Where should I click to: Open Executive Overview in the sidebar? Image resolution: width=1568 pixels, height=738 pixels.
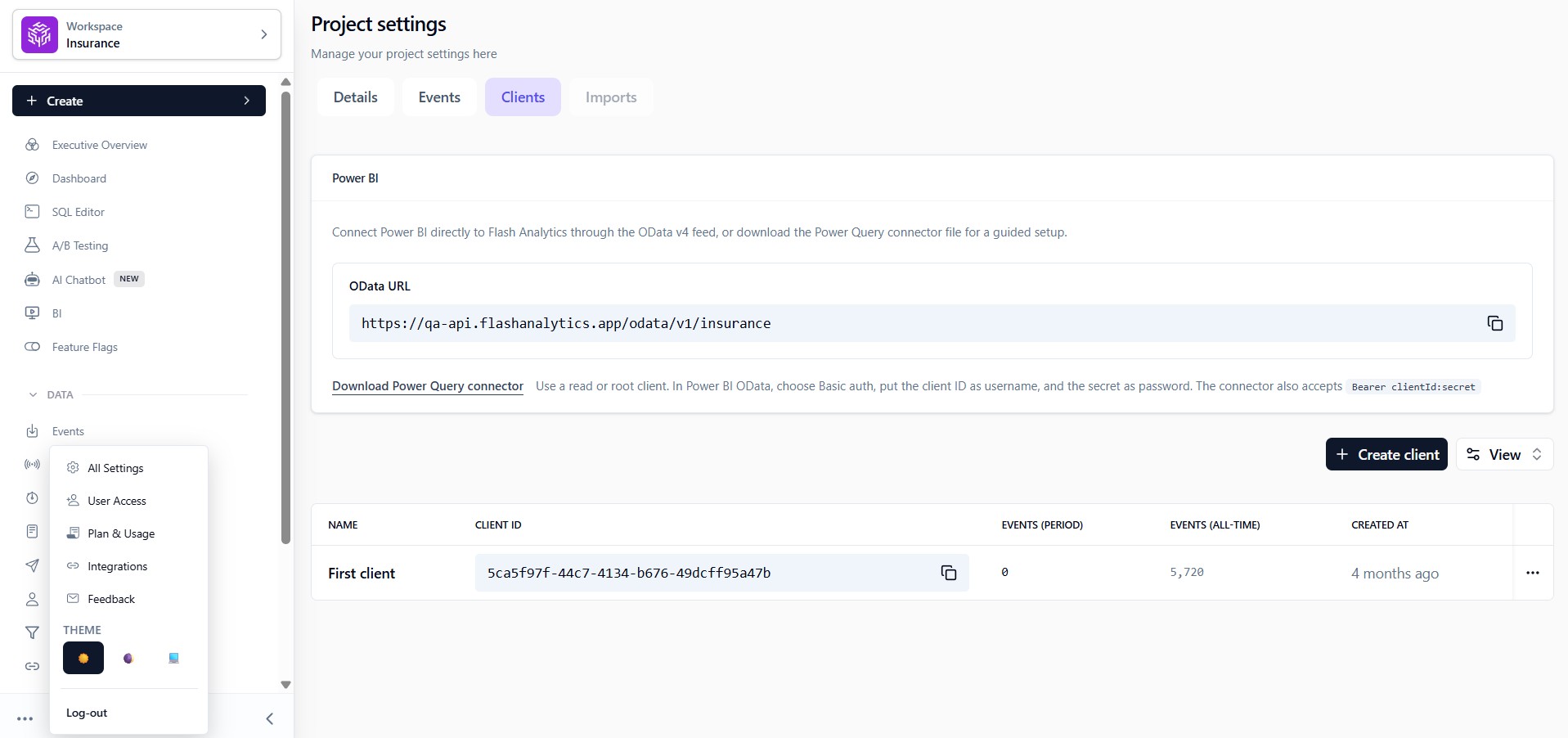click(x=99, y=145)
